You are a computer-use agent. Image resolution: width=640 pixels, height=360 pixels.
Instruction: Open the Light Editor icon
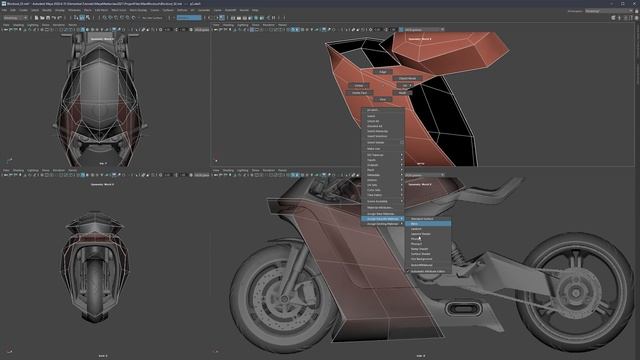click(x=268, y=18)
